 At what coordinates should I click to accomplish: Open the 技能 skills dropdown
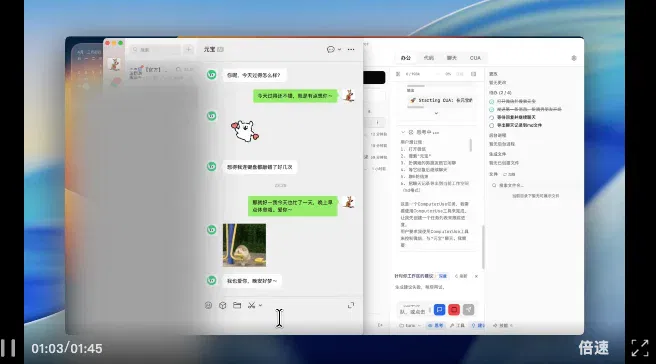click(503, 325)
